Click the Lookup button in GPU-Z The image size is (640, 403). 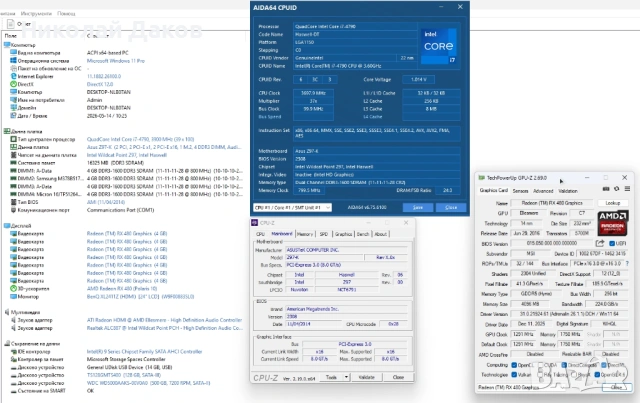(612, 203)
